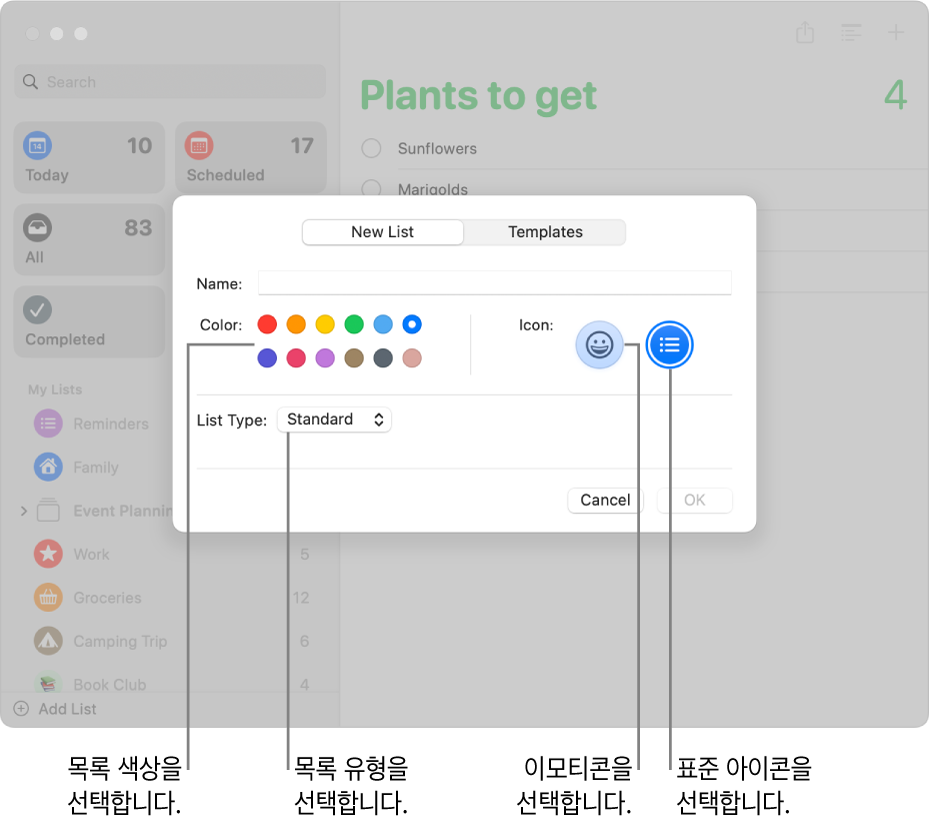Viewport: 934px width, 825px height.
Task: Select the Reminders list name
Action: pyautogui.click(x=111, y=424)
